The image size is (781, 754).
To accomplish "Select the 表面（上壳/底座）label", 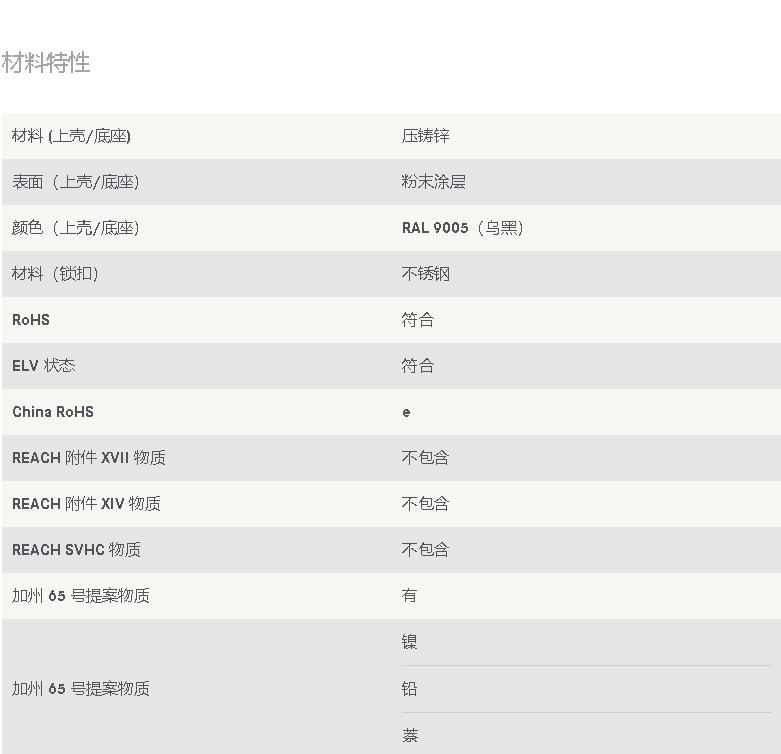I will click(x=75, y=182).
